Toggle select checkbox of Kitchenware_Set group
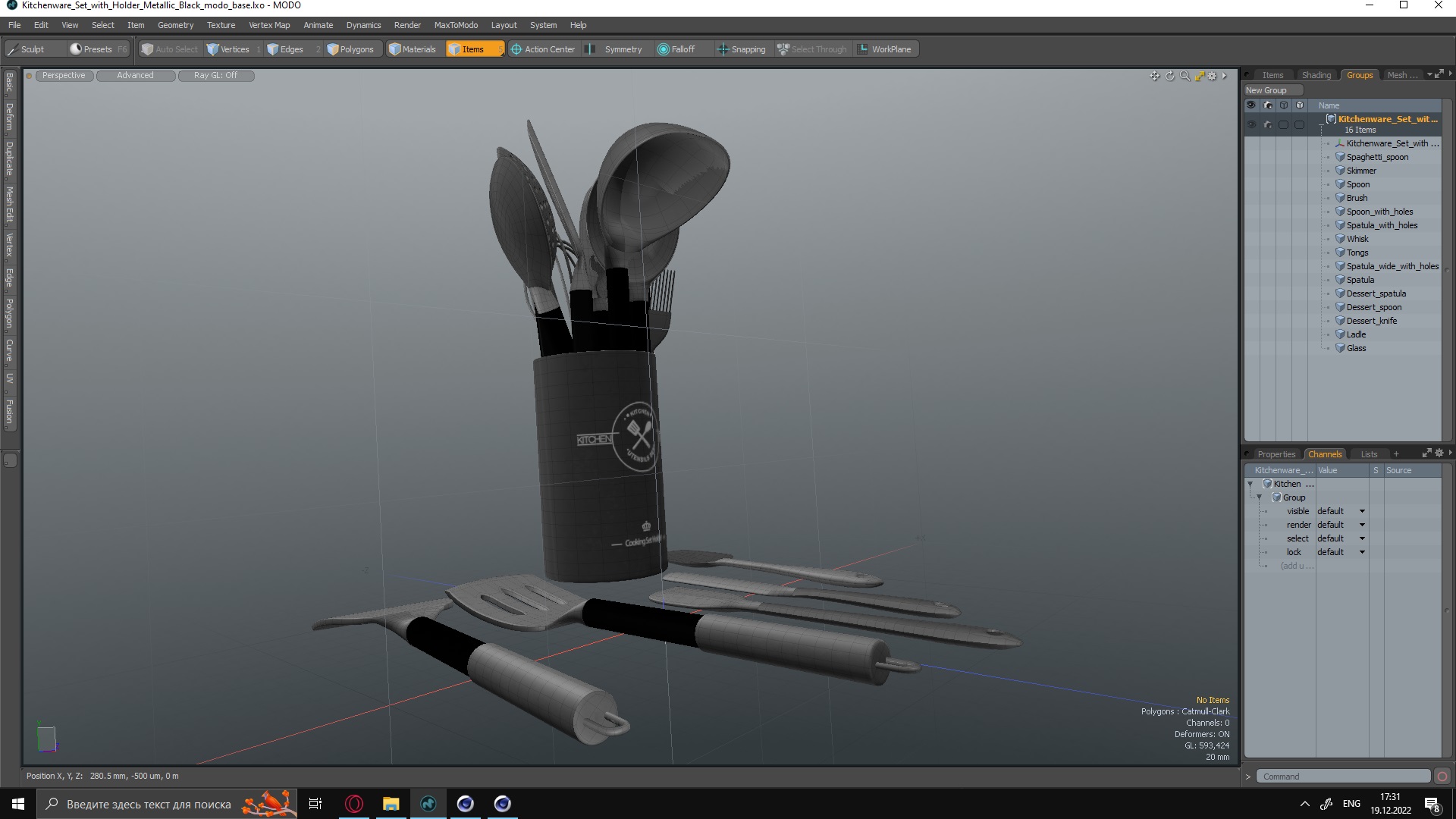The width and height of the screenshot is (1456, 819). click(1283, 124)
